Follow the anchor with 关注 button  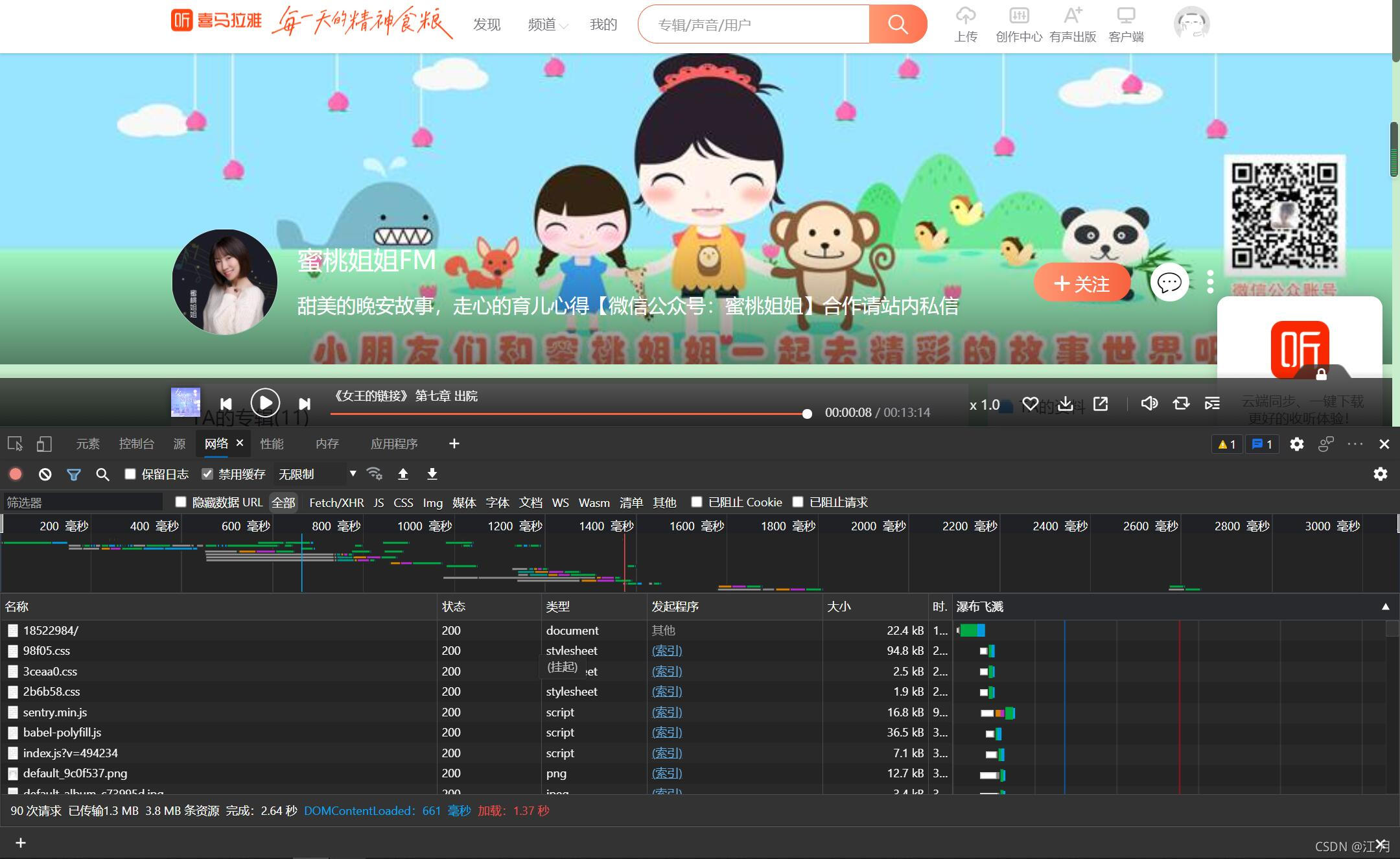click(1082, 283)
